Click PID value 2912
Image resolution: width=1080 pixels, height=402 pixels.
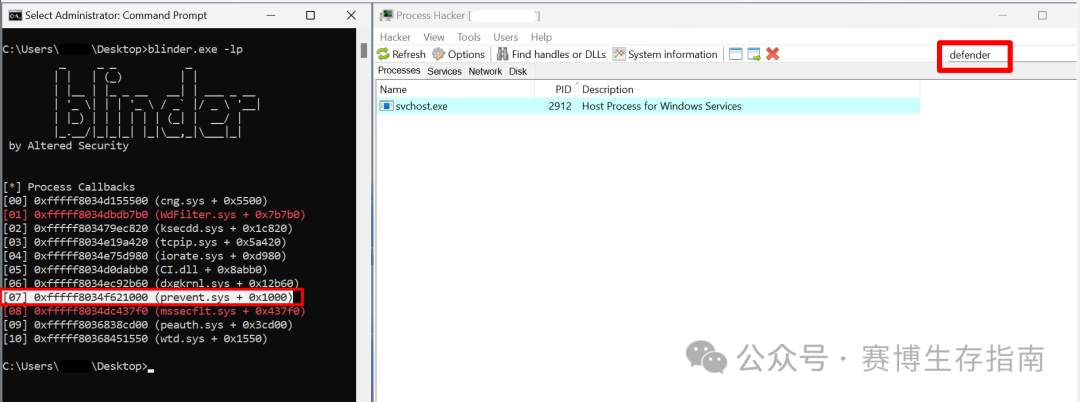[560, 106]
